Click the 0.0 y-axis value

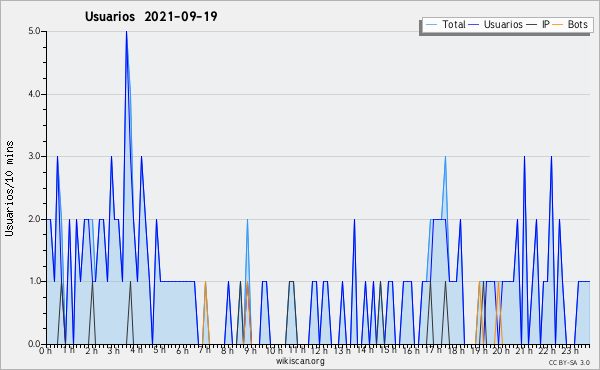(x=34, y=344)
